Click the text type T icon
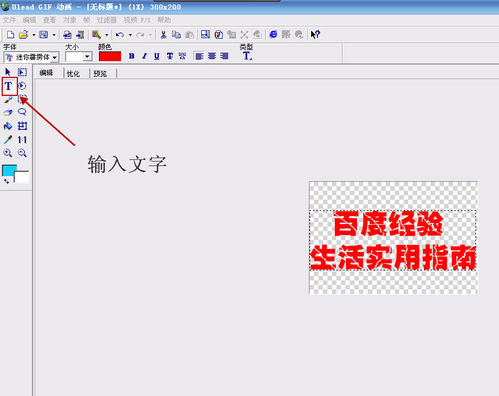Viewport: 499px width, 396px height. point(247,56)
